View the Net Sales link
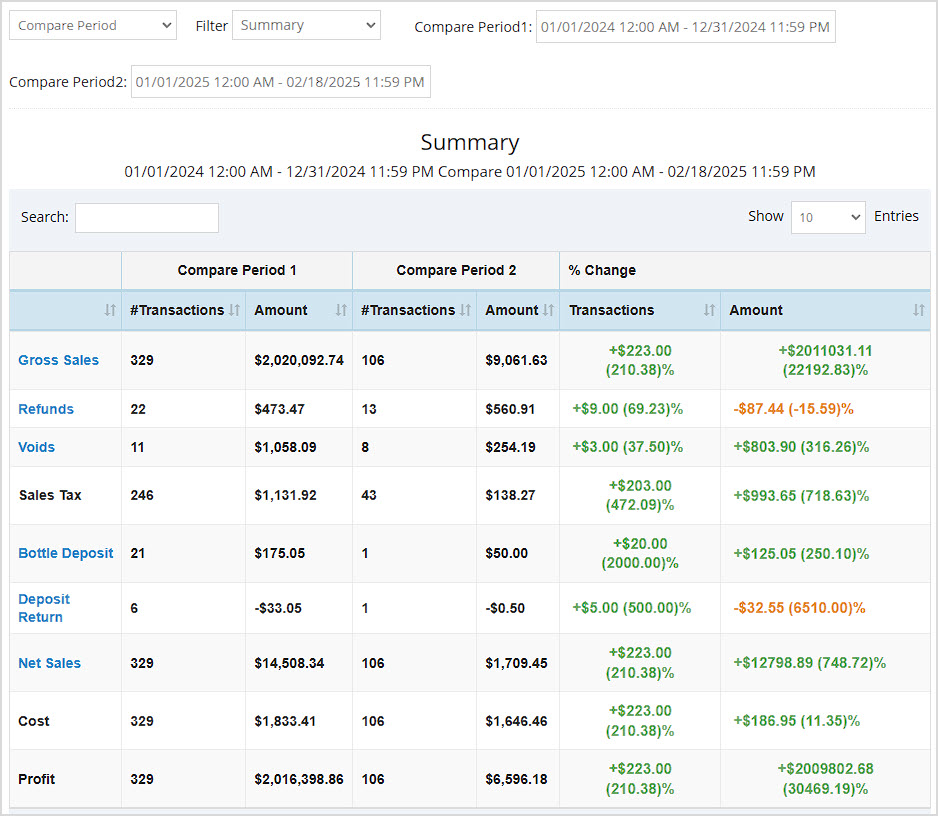This screenshot has height=816, width=938. [49, 663]
